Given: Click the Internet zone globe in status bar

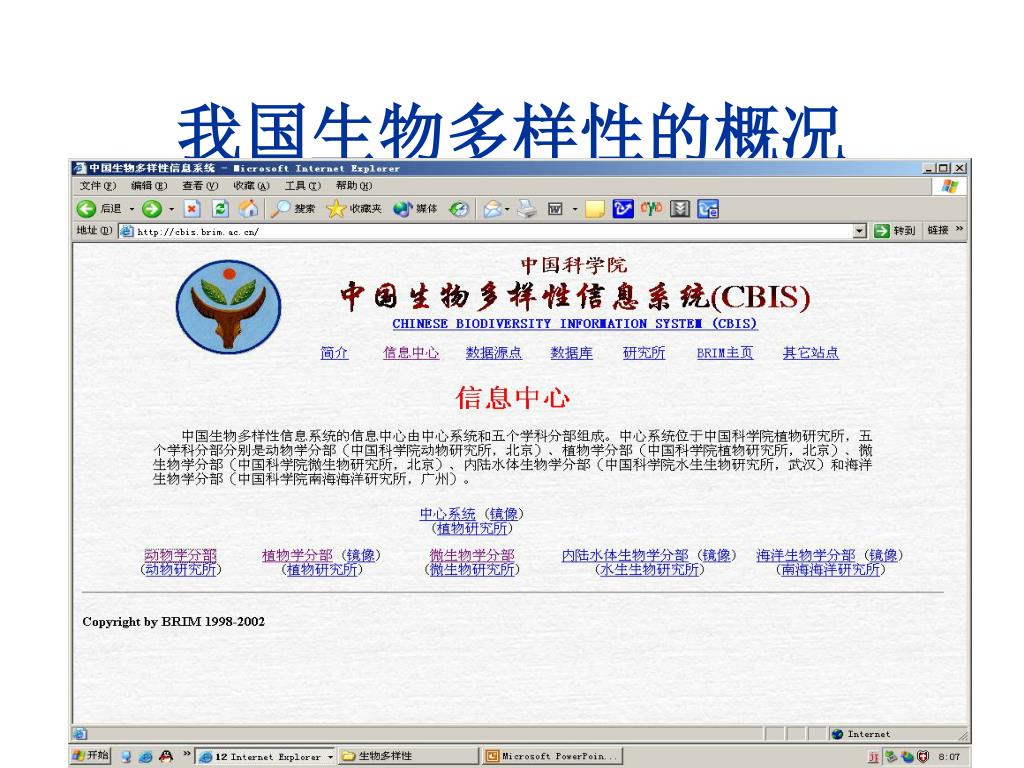Looking at the screenshot, I should (838, 734).
